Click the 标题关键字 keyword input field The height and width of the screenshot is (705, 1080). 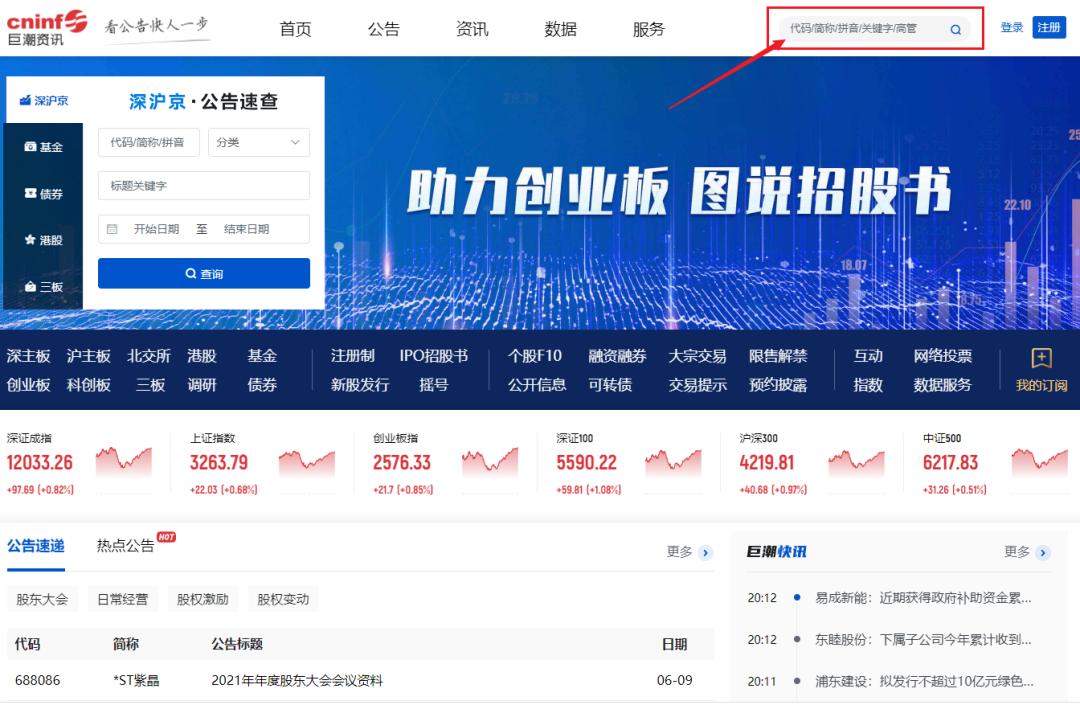pyautogui.click(x=204, y=186)
